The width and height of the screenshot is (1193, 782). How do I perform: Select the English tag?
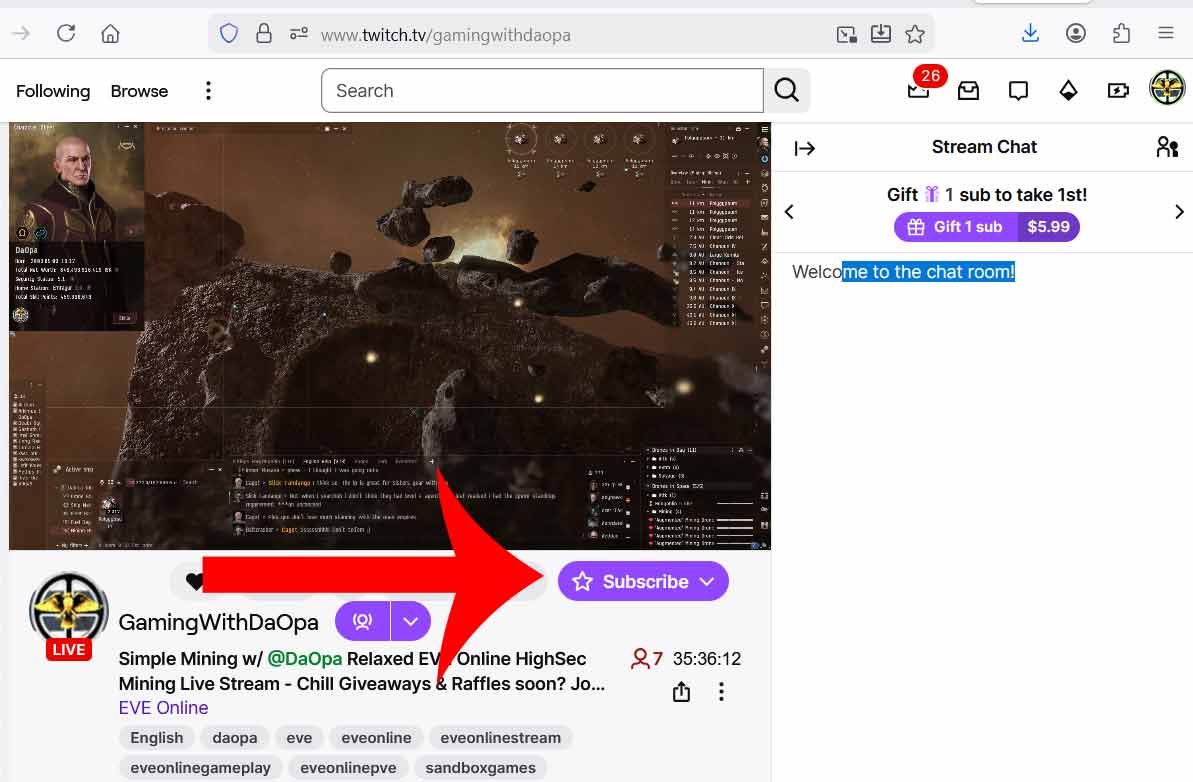(157, 738)
